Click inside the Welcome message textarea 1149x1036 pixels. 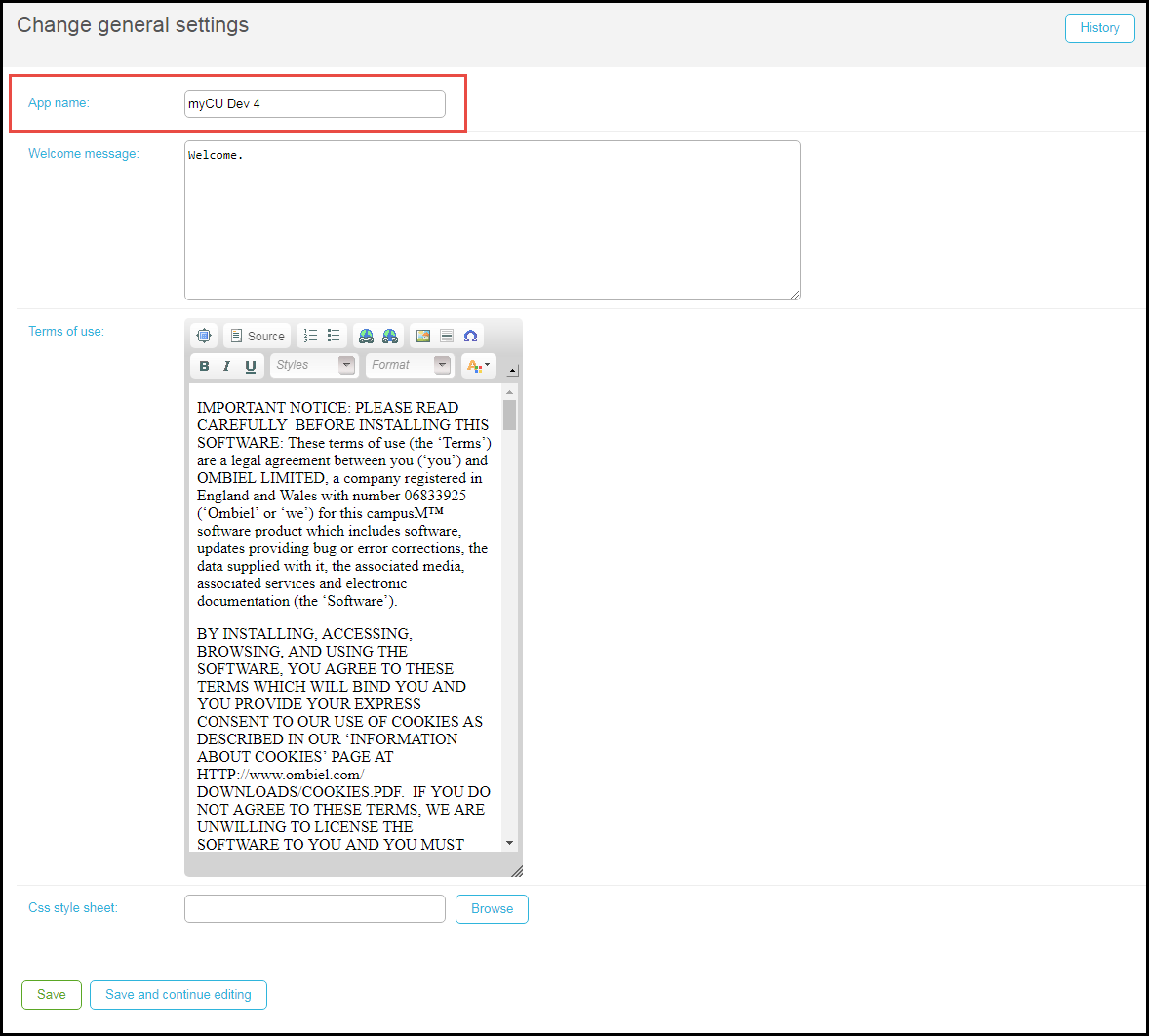(x=492, y=220)
